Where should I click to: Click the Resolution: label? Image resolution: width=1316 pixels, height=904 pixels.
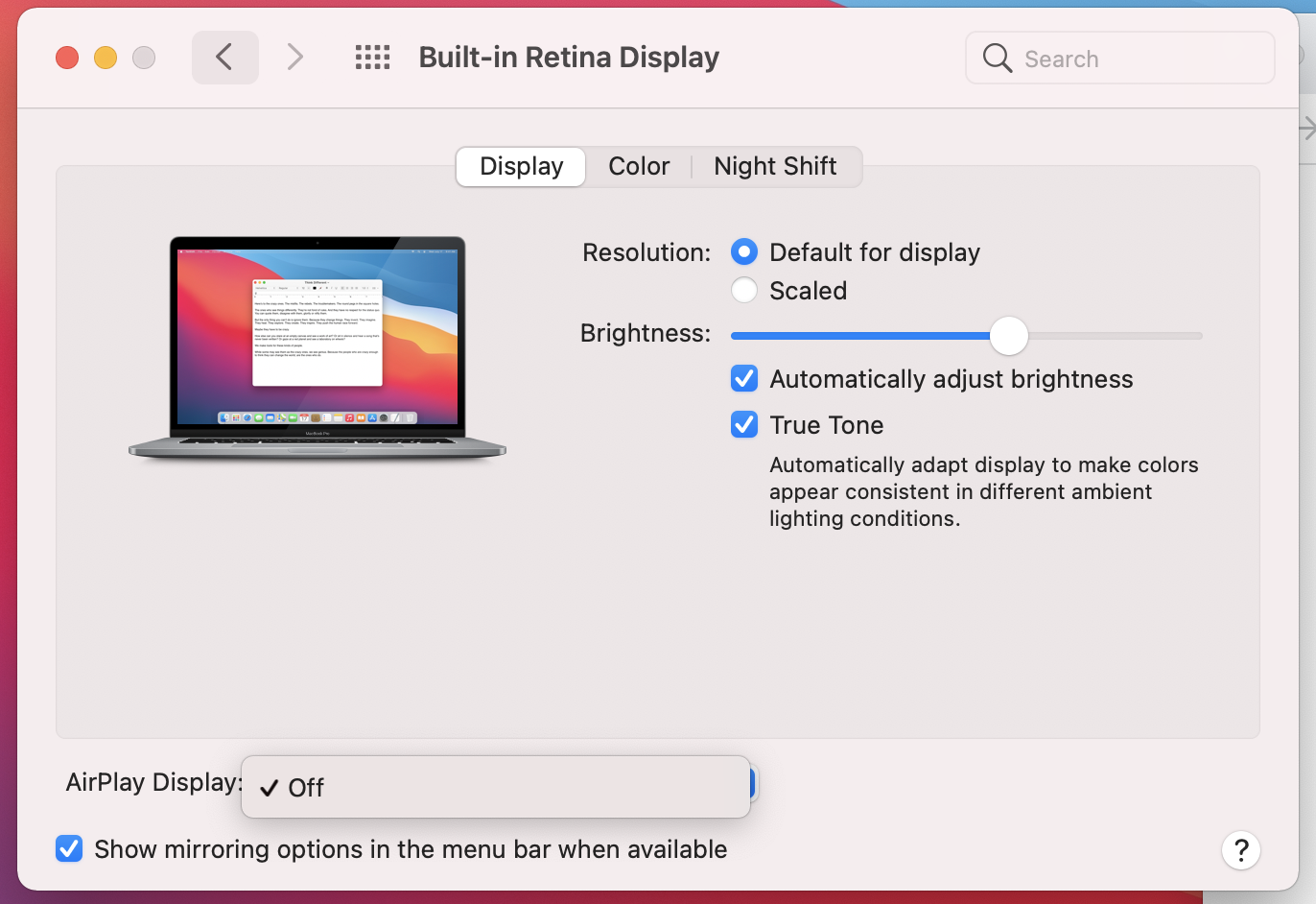coord(646,252)
